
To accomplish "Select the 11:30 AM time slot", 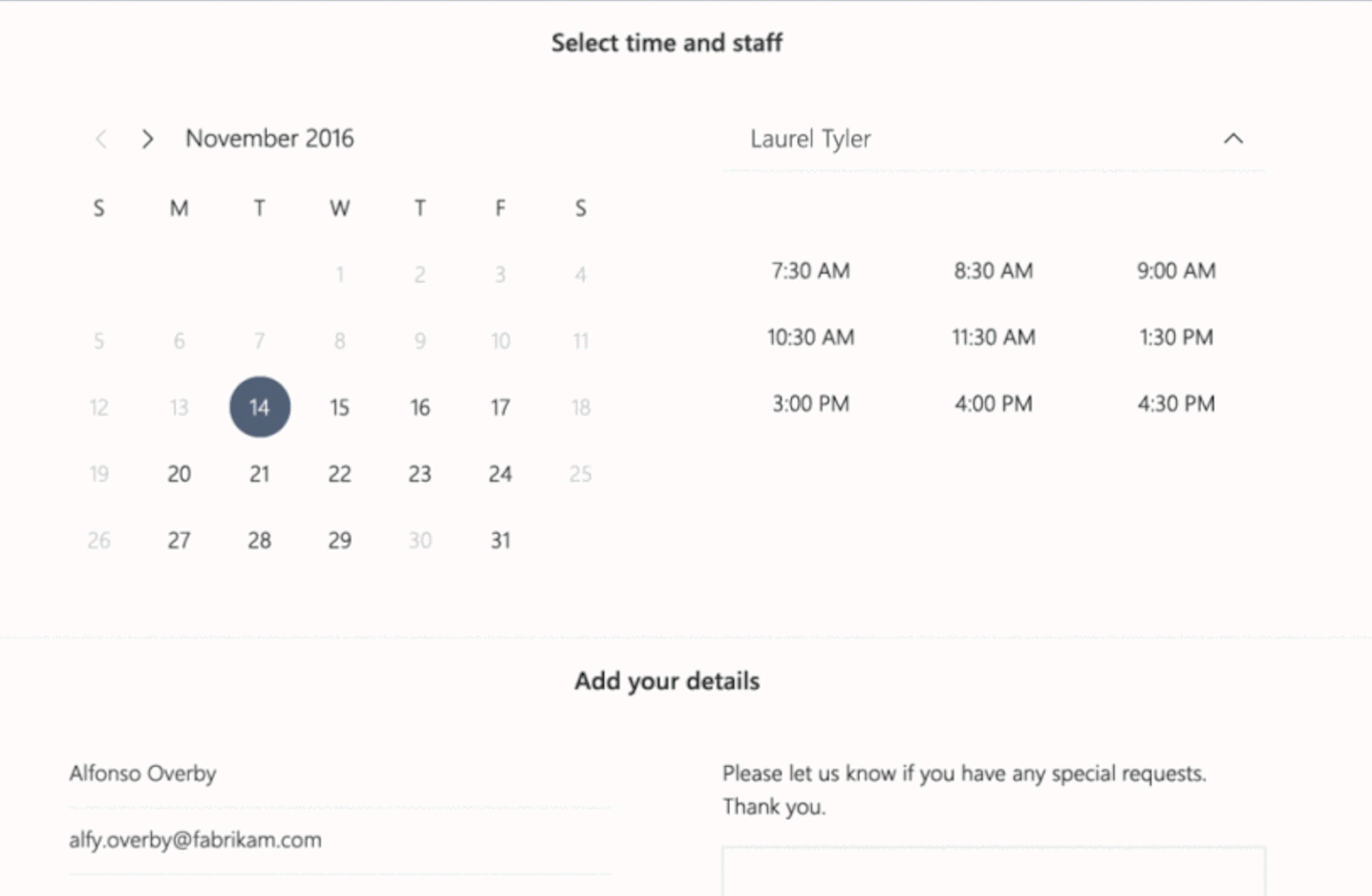I will (994, 337).
